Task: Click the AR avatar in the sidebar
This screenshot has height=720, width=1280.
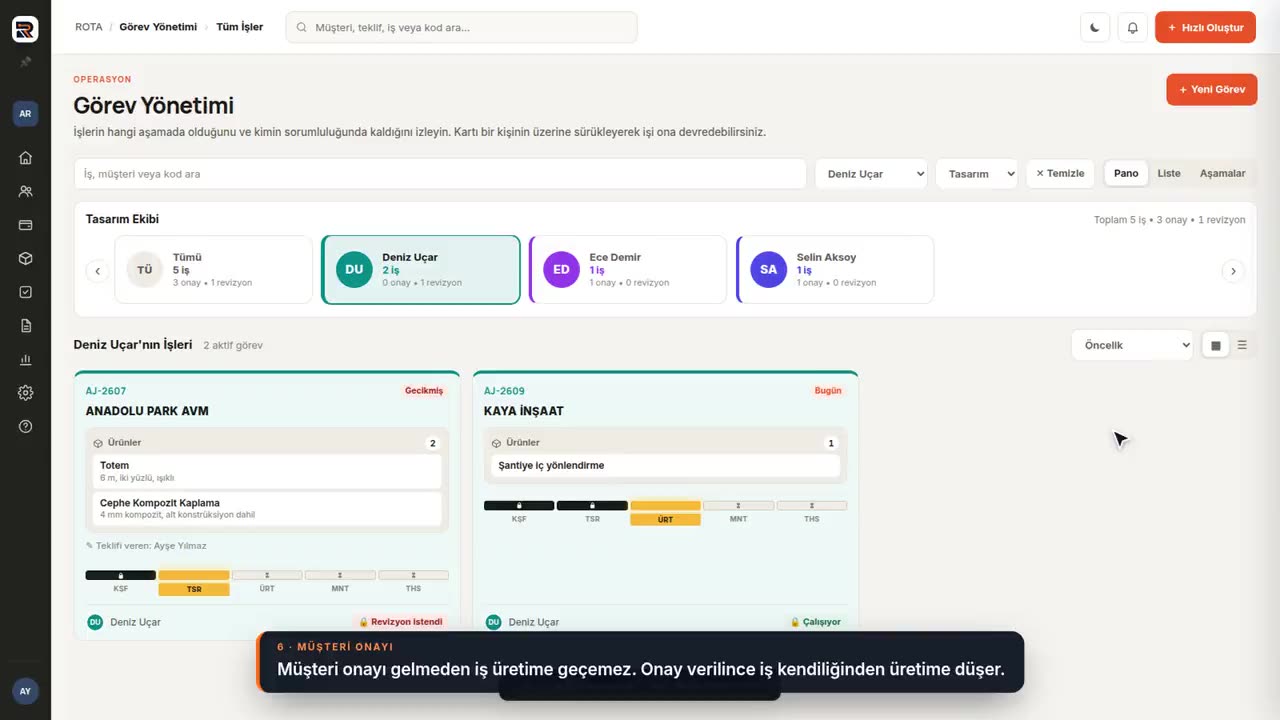Action: click(25, 114)
